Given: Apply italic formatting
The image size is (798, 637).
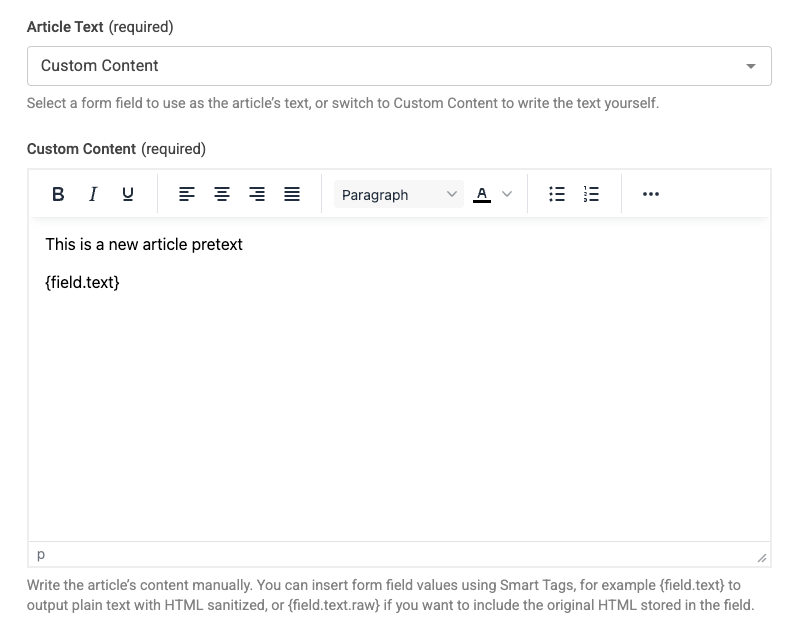Looking at the screenshot, I should pyautogui.click(x=93, y=194).
